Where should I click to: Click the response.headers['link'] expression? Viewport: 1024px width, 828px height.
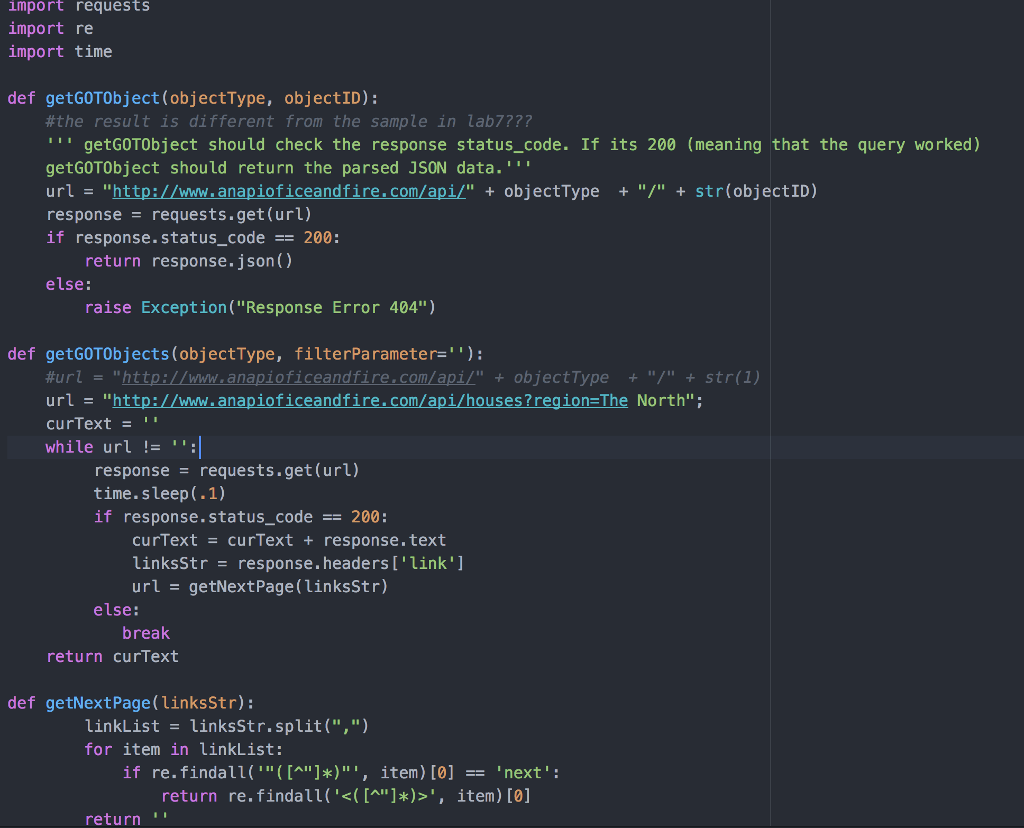(x=350, y=563)
